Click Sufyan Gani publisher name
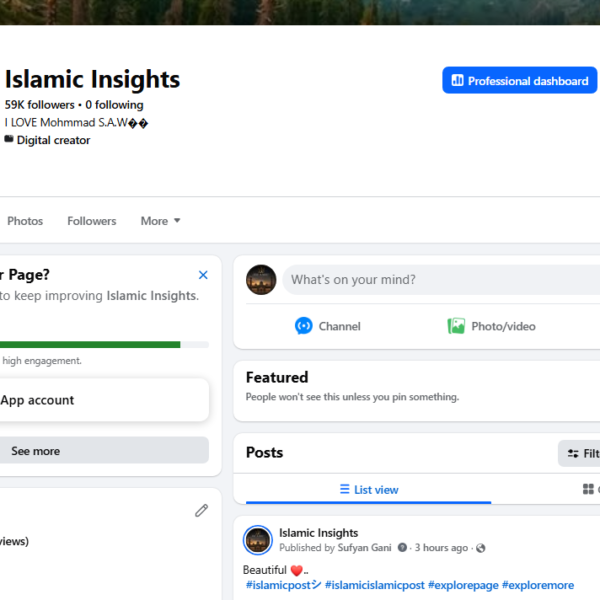The width and height of the screenshot is (600, 600). [x=364, y=548]
